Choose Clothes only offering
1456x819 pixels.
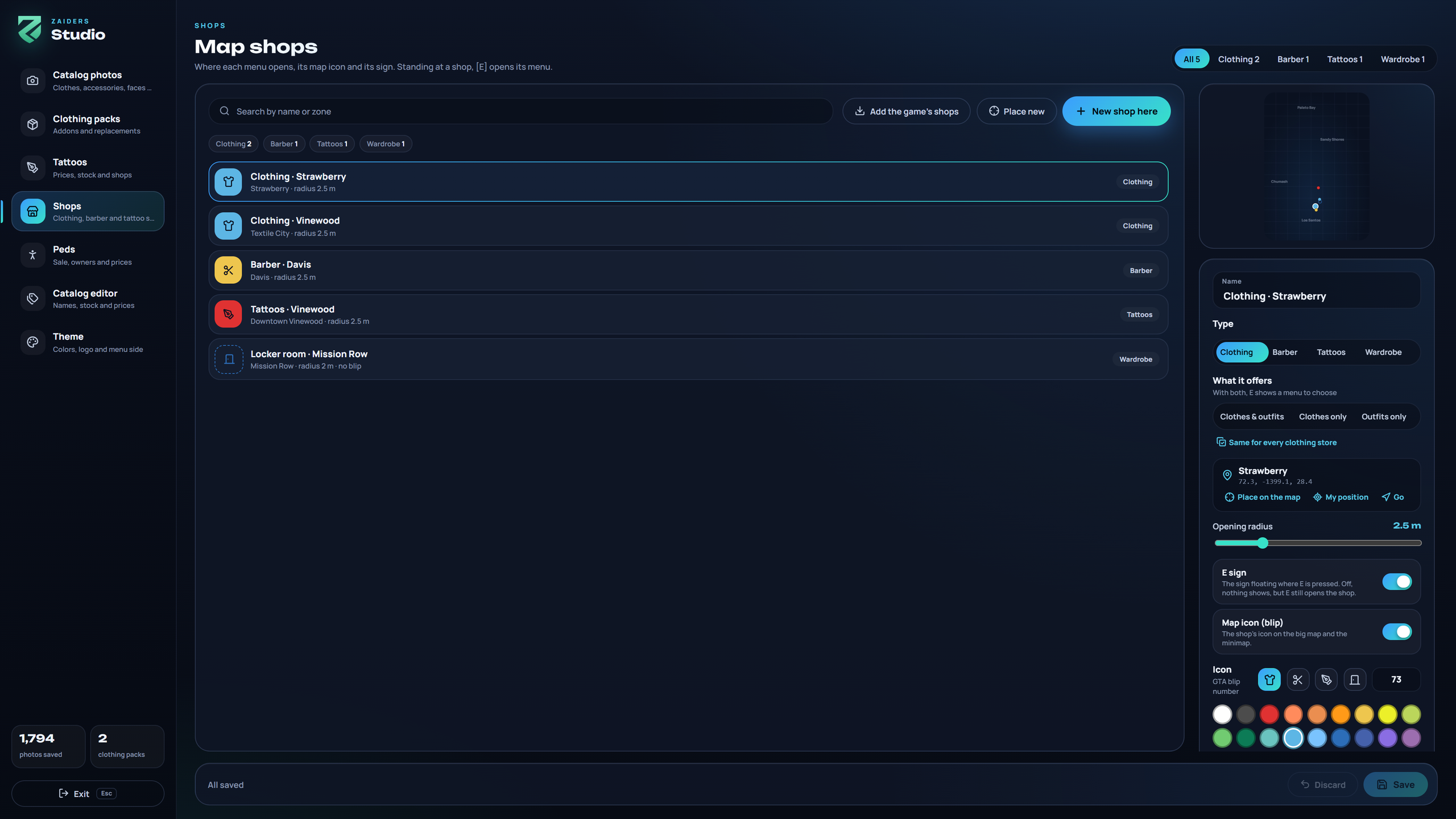pos(1322,417)
